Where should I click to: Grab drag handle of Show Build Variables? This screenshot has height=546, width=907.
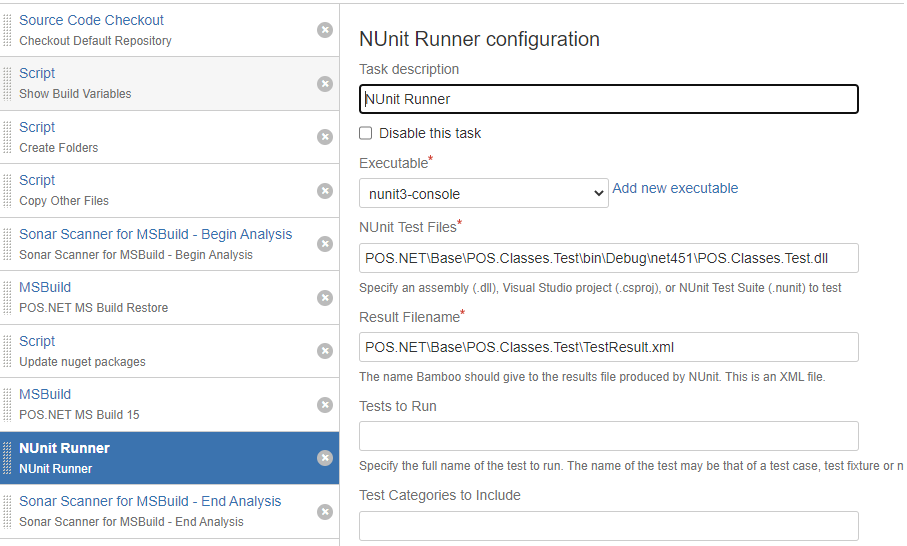click(8, 84)
